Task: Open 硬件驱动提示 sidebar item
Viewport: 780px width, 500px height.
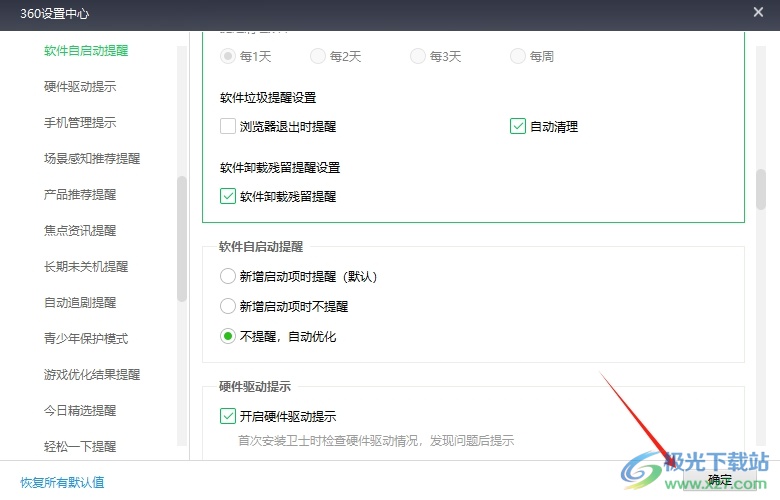Action: 80,87
